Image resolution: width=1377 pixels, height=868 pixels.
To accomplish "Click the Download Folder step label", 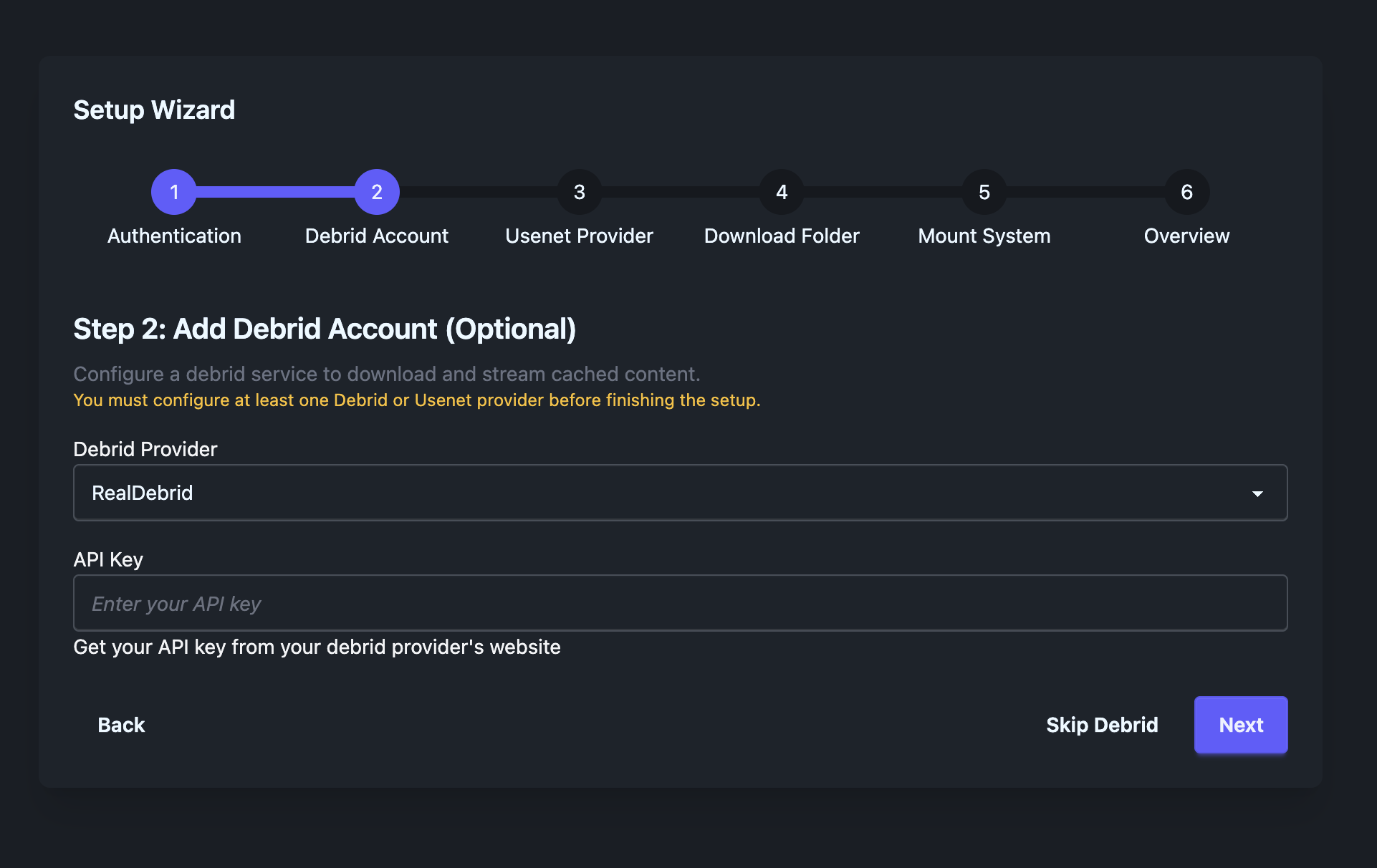I will point(781,236).
